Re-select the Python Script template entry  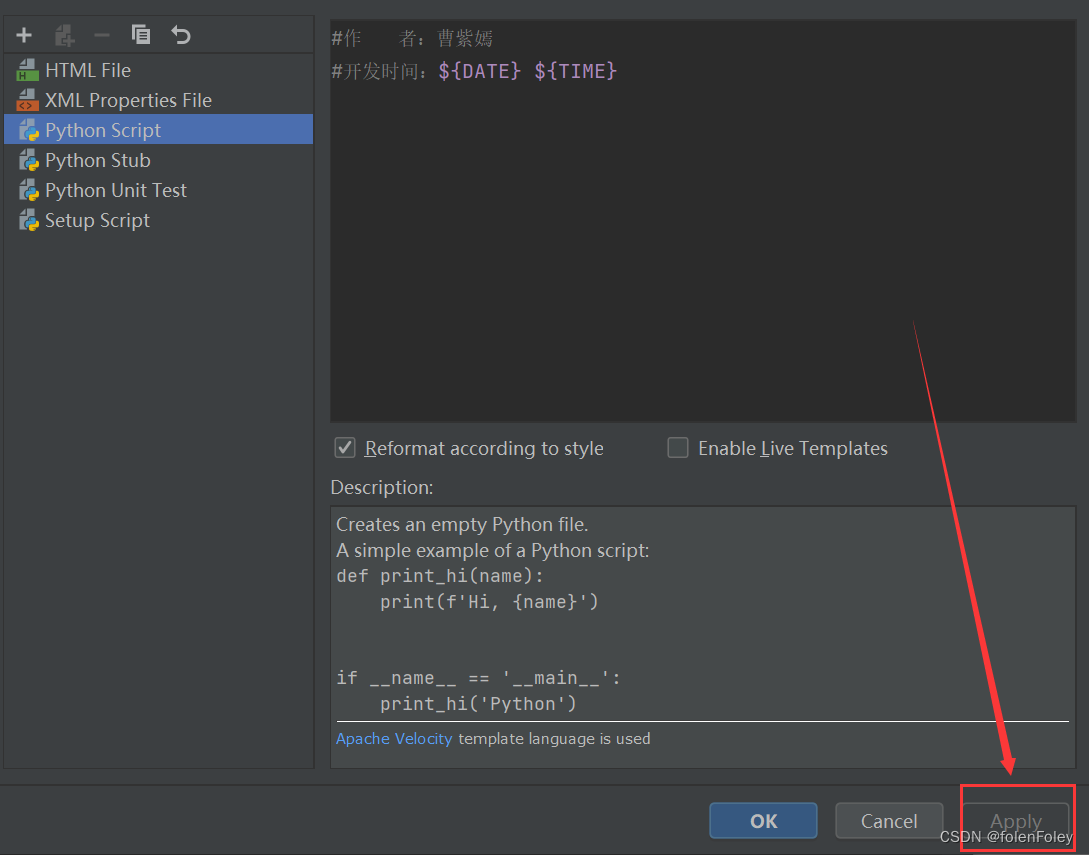[x=102, y=130]
